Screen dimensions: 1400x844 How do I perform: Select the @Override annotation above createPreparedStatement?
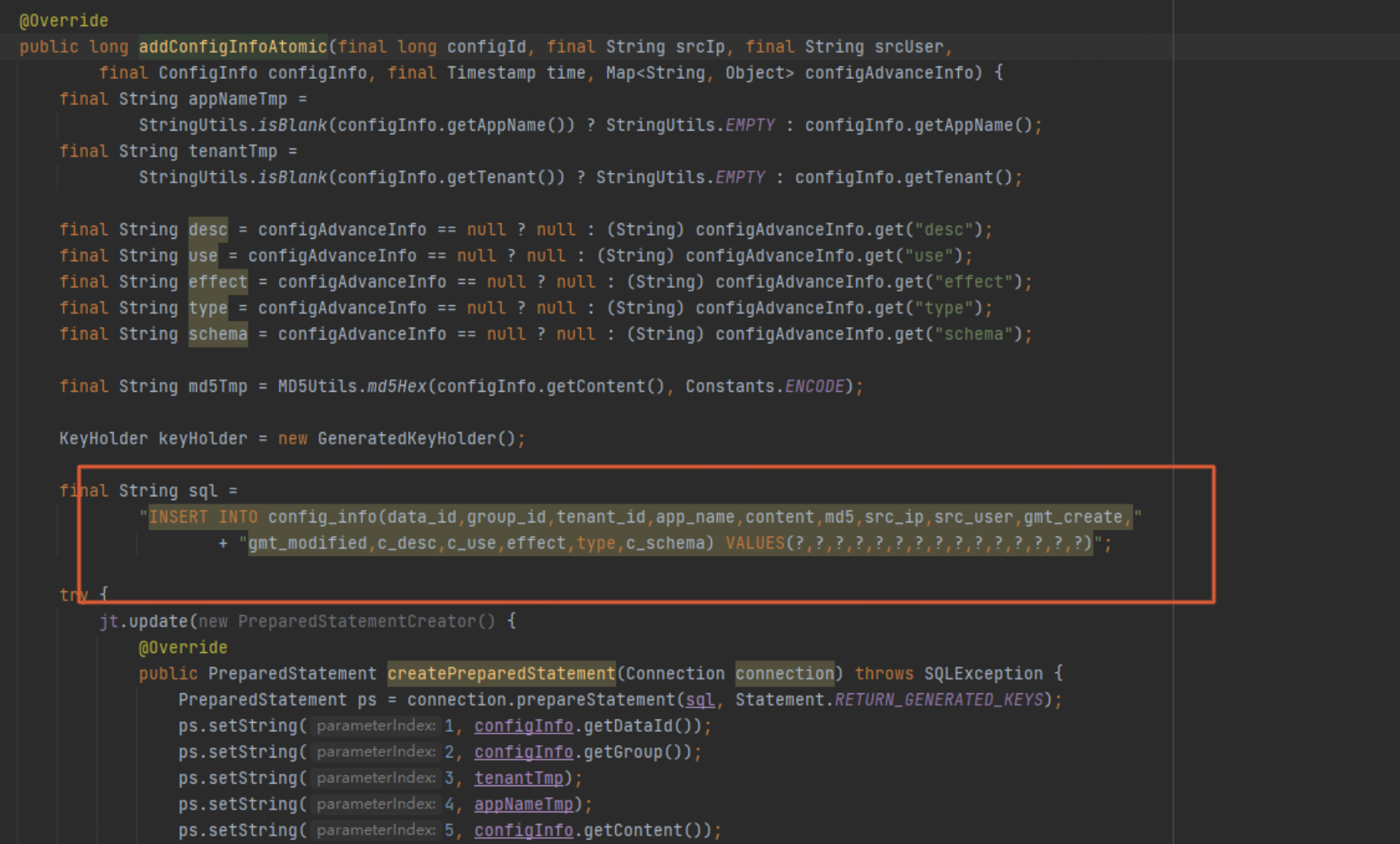coord(183,648)
